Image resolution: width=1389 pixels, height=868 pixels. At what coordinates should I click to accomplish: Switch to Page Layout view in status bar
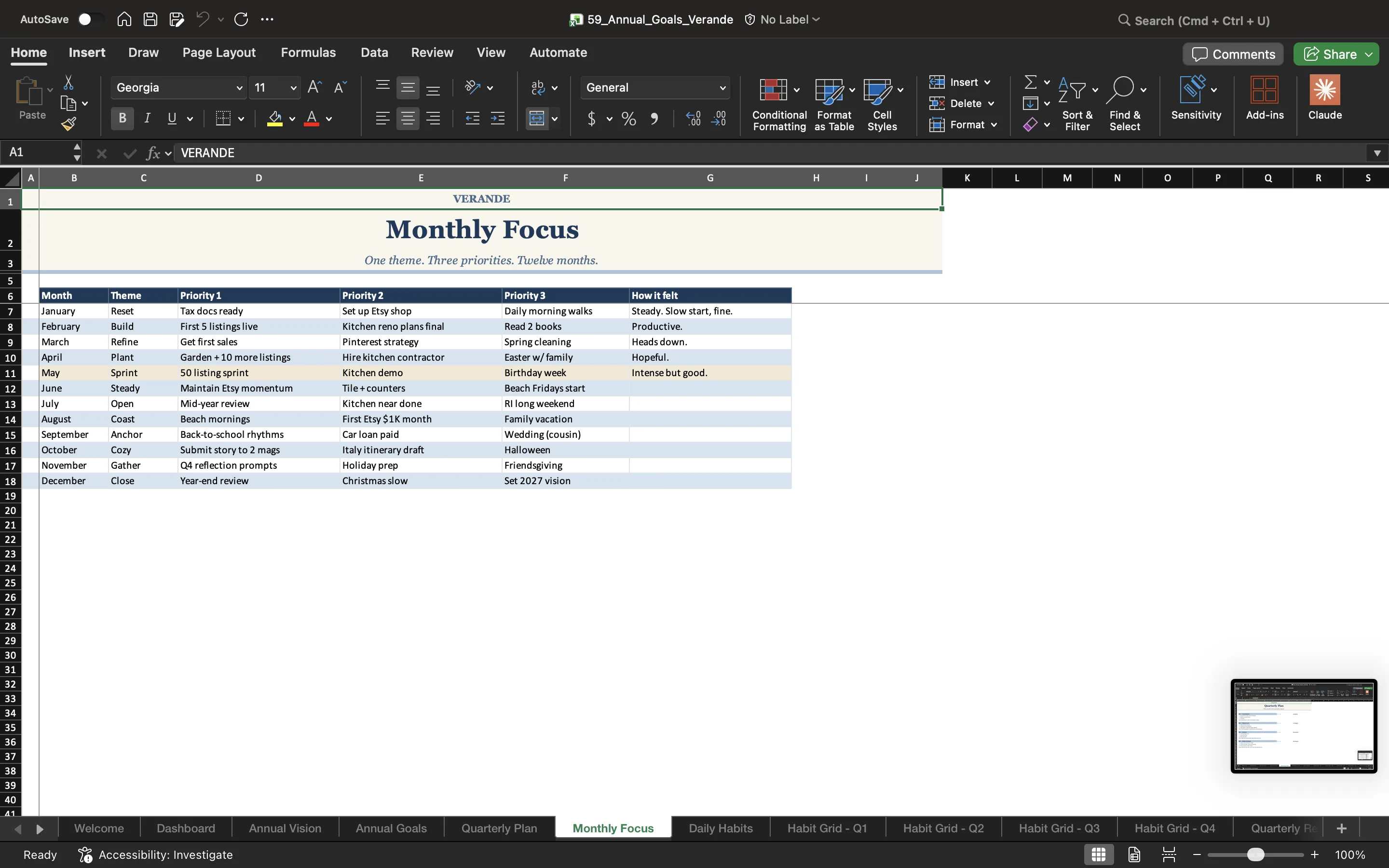(x=1134, y=855)
